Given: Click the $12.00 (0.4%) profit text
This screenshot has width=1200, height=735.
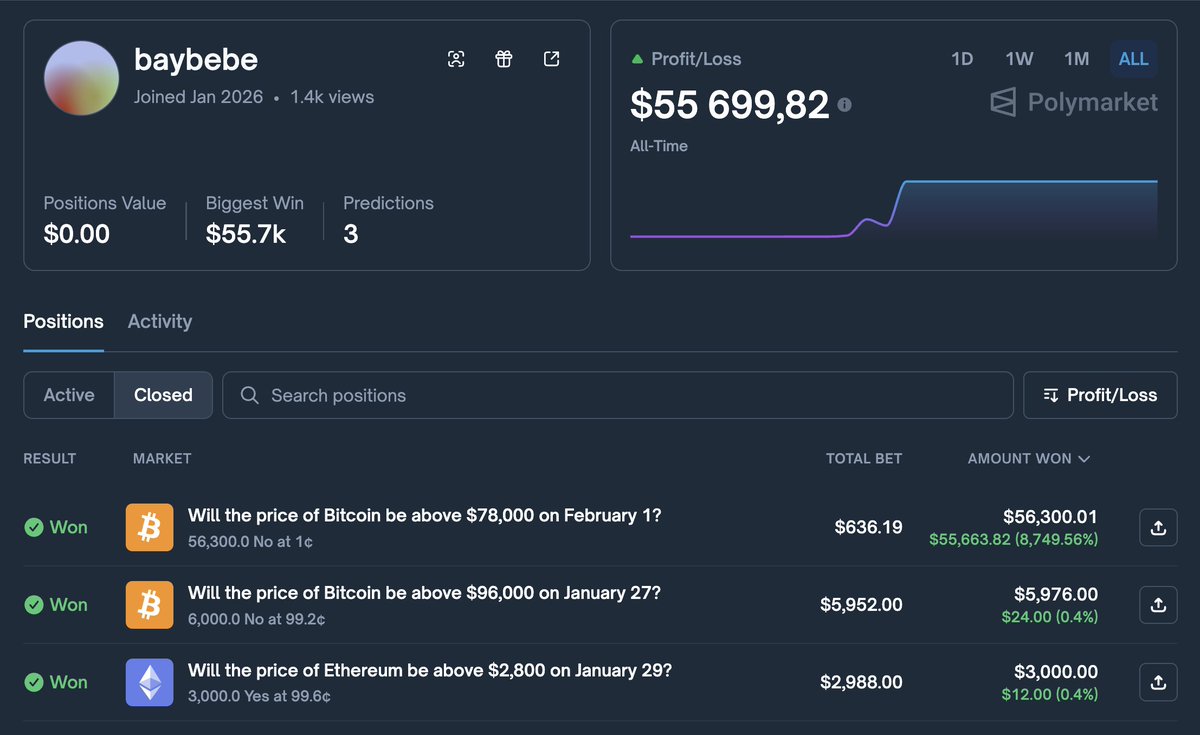Looking at the screenshot, I should pyautogui.click(x=1050, y=695).
